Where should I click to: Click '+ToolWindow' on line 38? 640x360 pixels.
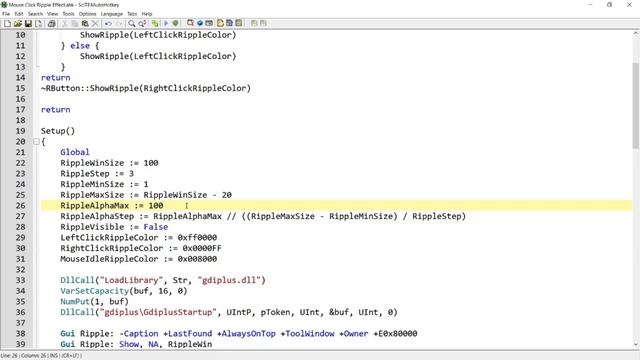point(307,333)
